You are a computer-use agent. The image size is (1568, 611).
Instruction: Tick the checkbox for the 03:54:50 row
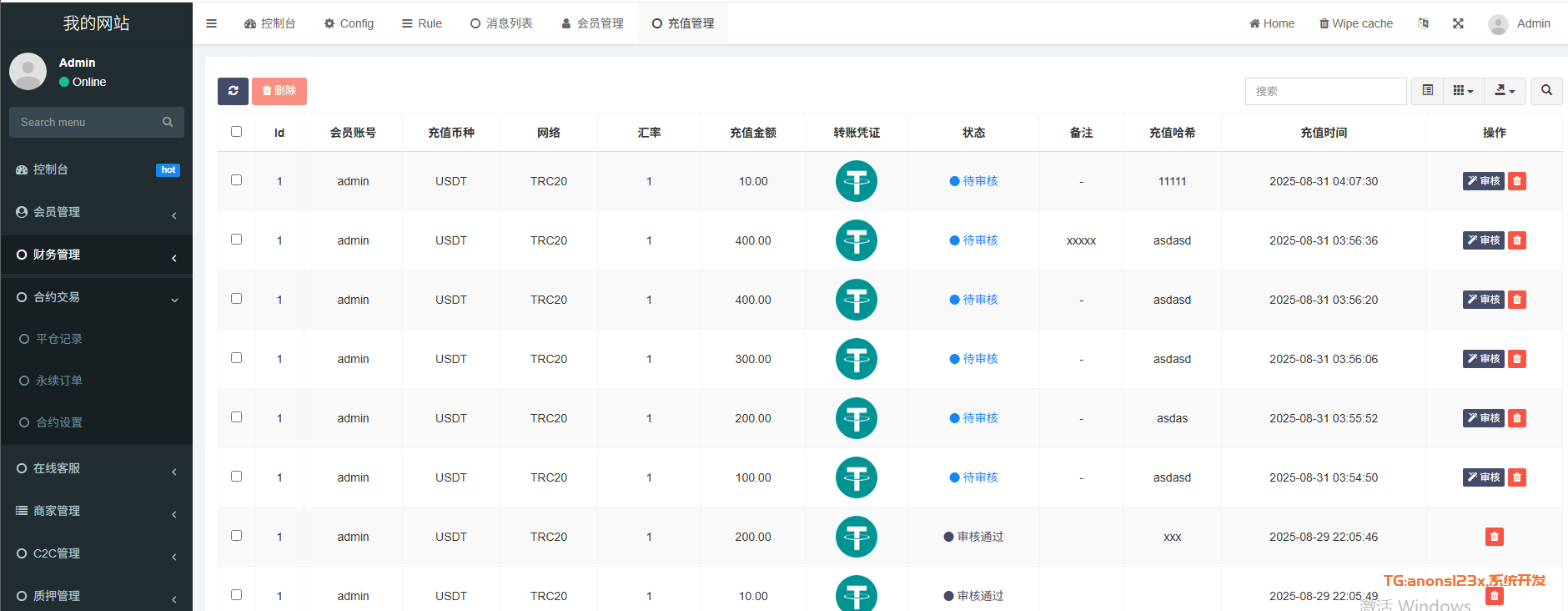coord(237,477)
